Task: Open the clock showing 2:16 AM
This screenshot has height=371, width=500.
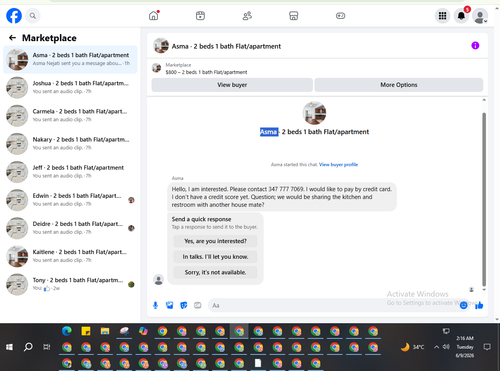Action: click(x=465, y=347)
